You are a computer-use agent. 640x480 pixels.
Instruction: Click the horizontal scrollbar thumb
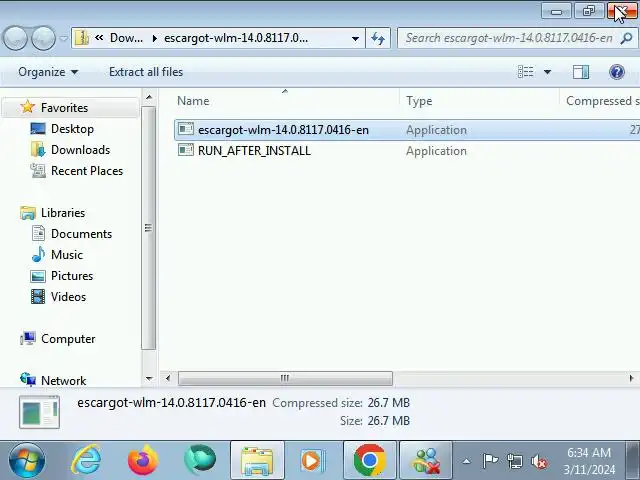[285, 378]
